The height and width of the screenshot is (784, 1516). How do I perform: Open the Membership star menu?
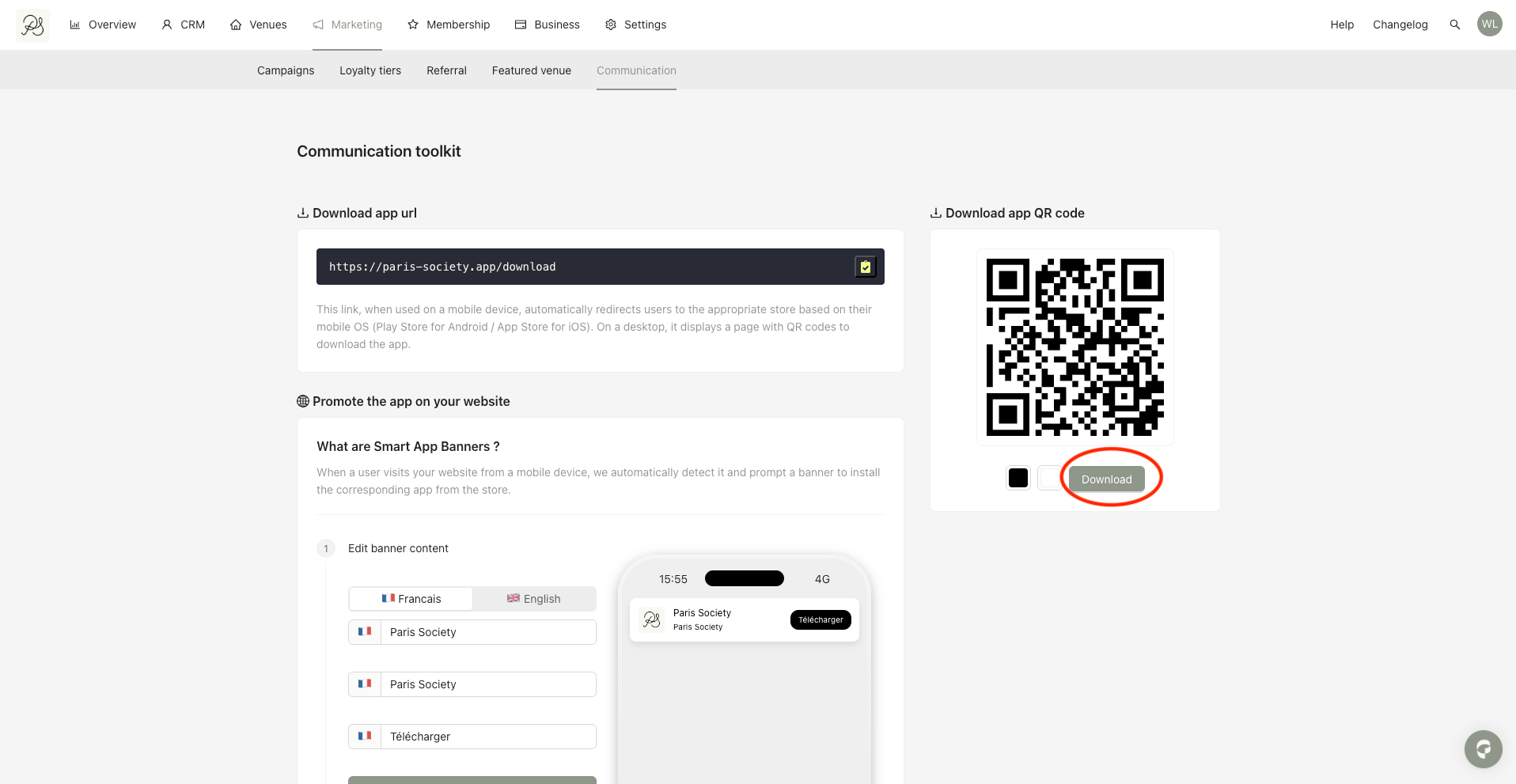click(x=449, y=25)
